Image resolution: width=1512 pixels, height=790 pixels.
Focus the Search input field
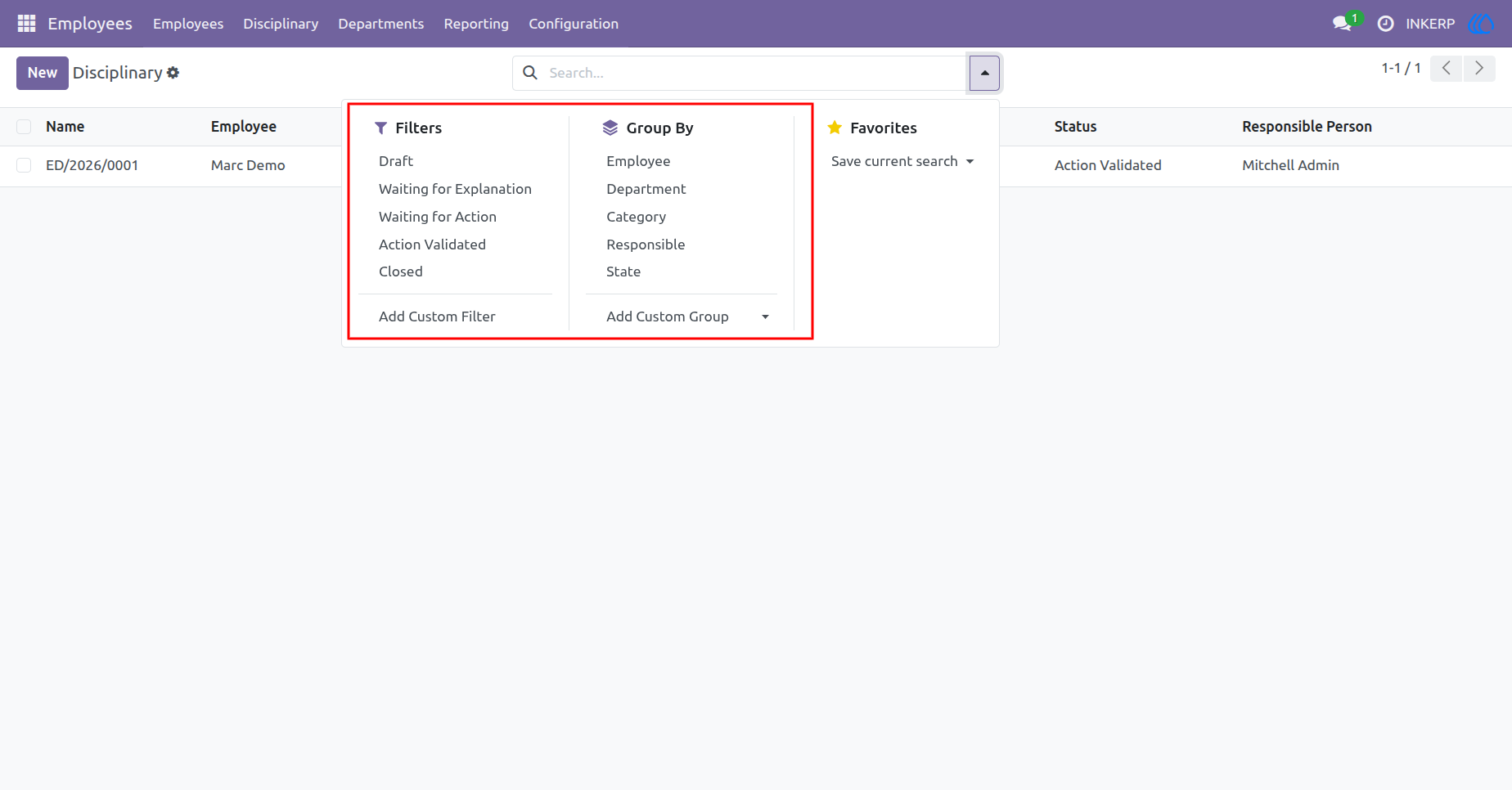tap(753, 73)
